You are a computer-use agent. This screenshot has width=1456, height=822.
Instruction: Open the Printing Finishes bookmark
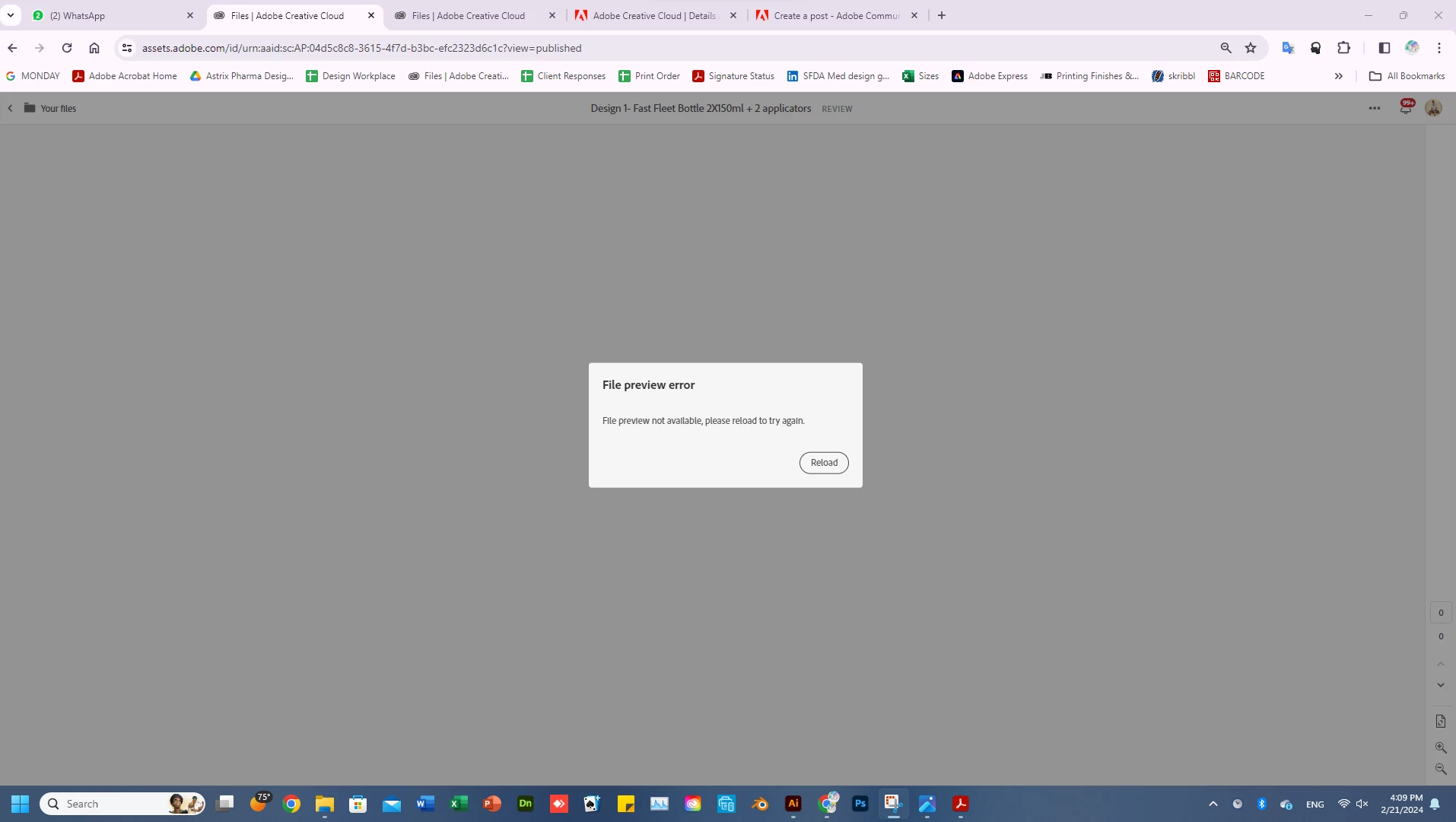pyautogui.click(x=1089, y=76)
